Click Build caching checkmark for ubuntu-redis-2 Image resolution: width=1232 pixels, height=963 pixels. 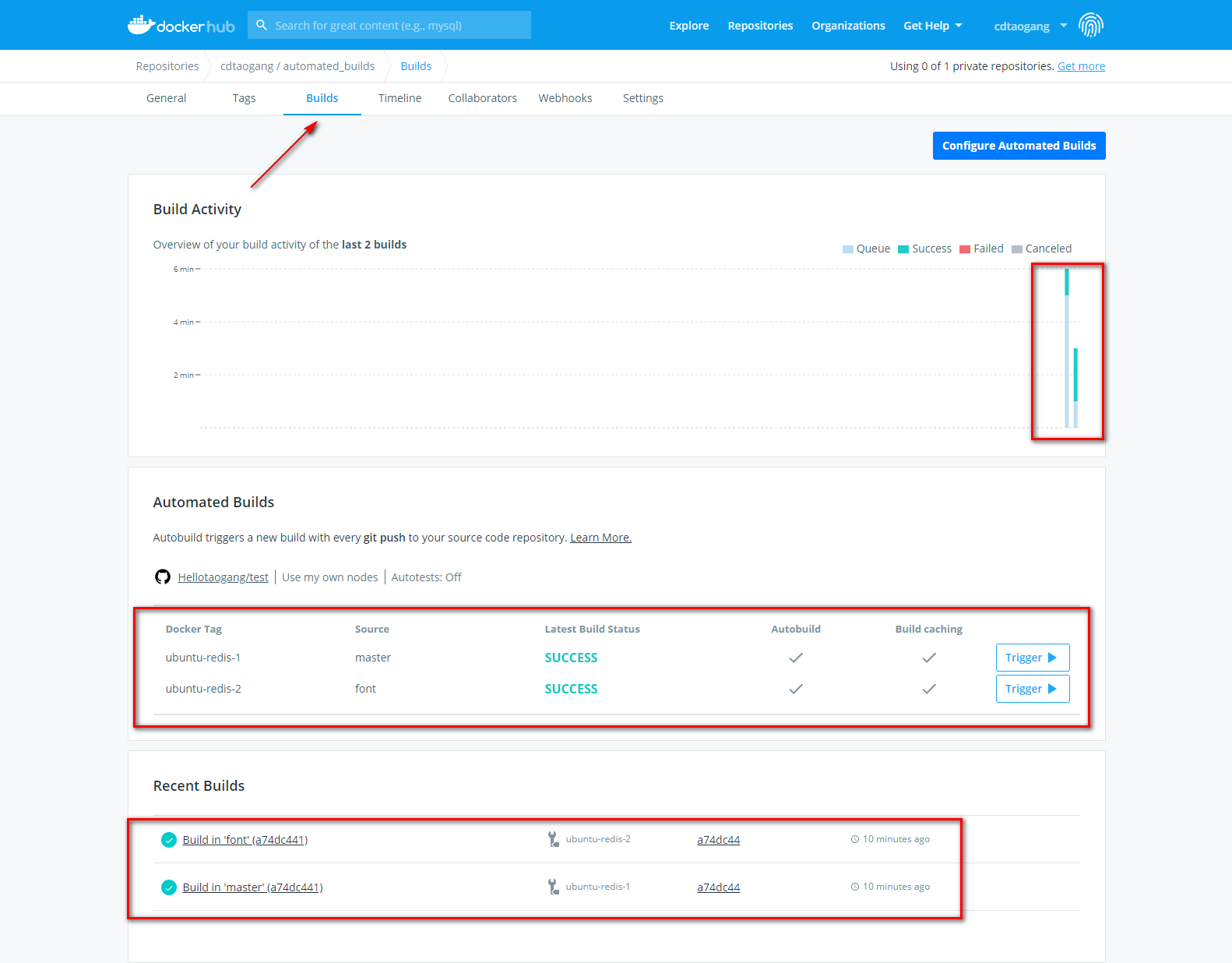(929, 689)
